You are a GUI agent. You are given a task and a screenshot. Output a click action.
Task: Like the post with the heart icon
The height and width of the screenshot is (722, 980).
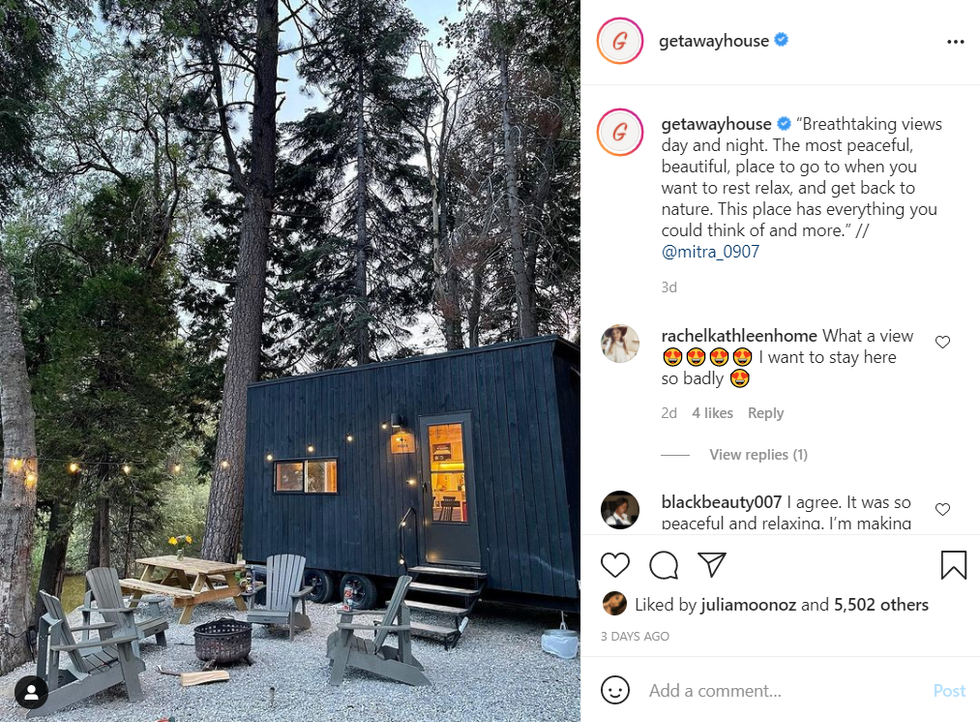tap(615, 565)
